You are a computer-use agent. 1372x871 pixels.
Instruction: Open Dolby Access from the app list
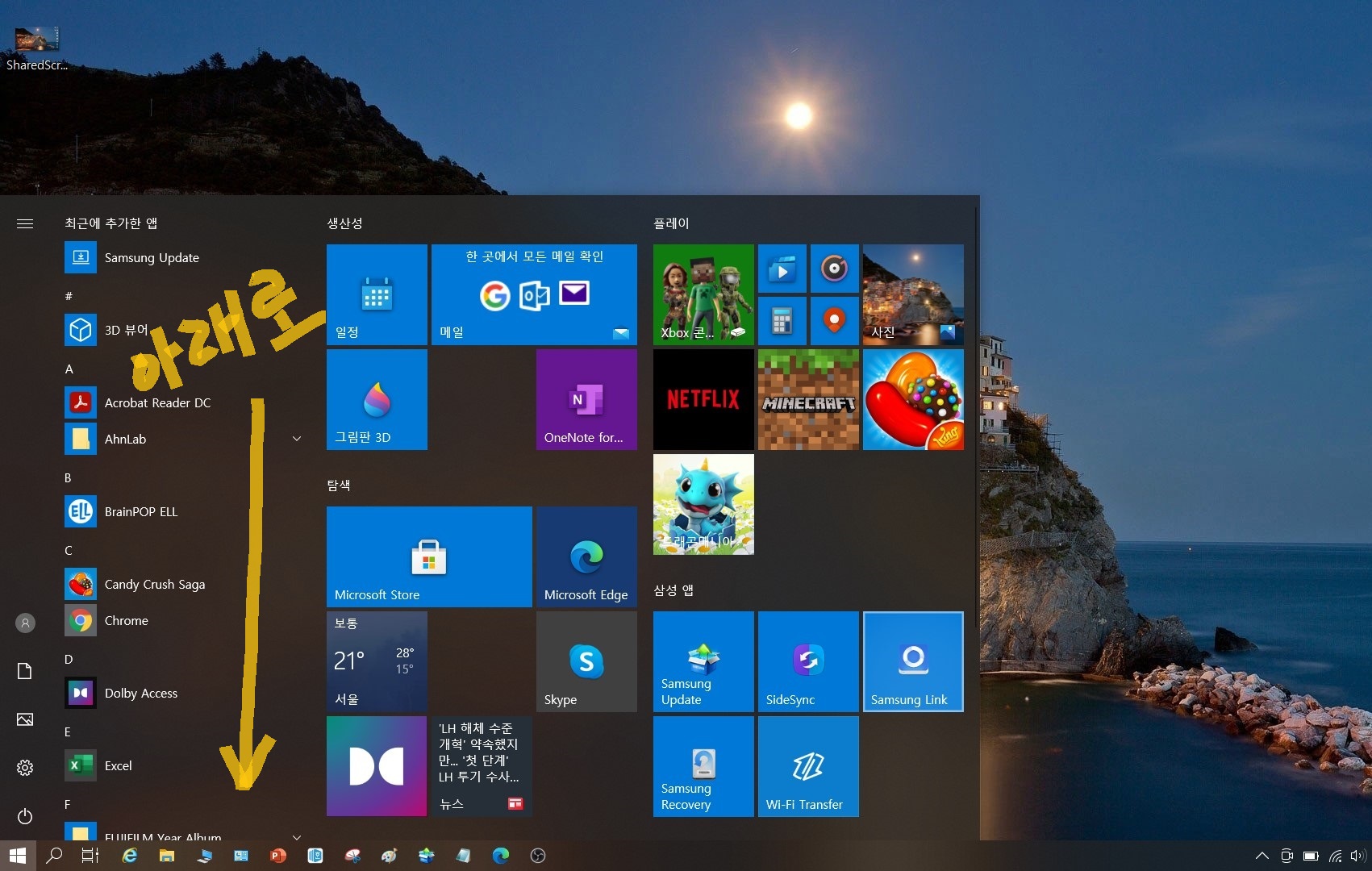(186, 693)
